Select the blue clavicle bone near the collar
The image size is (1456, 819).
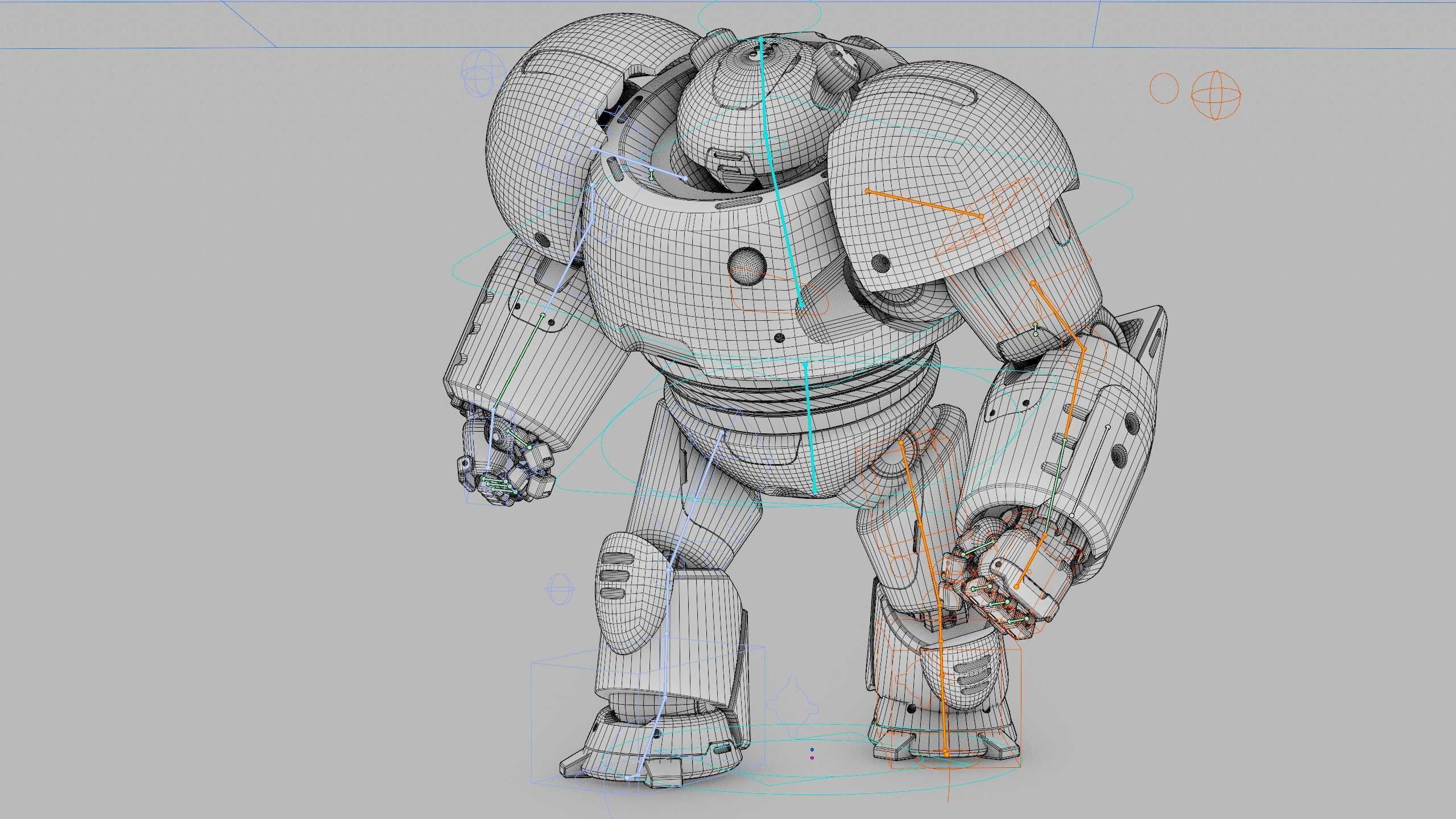(x=639, y=164)
